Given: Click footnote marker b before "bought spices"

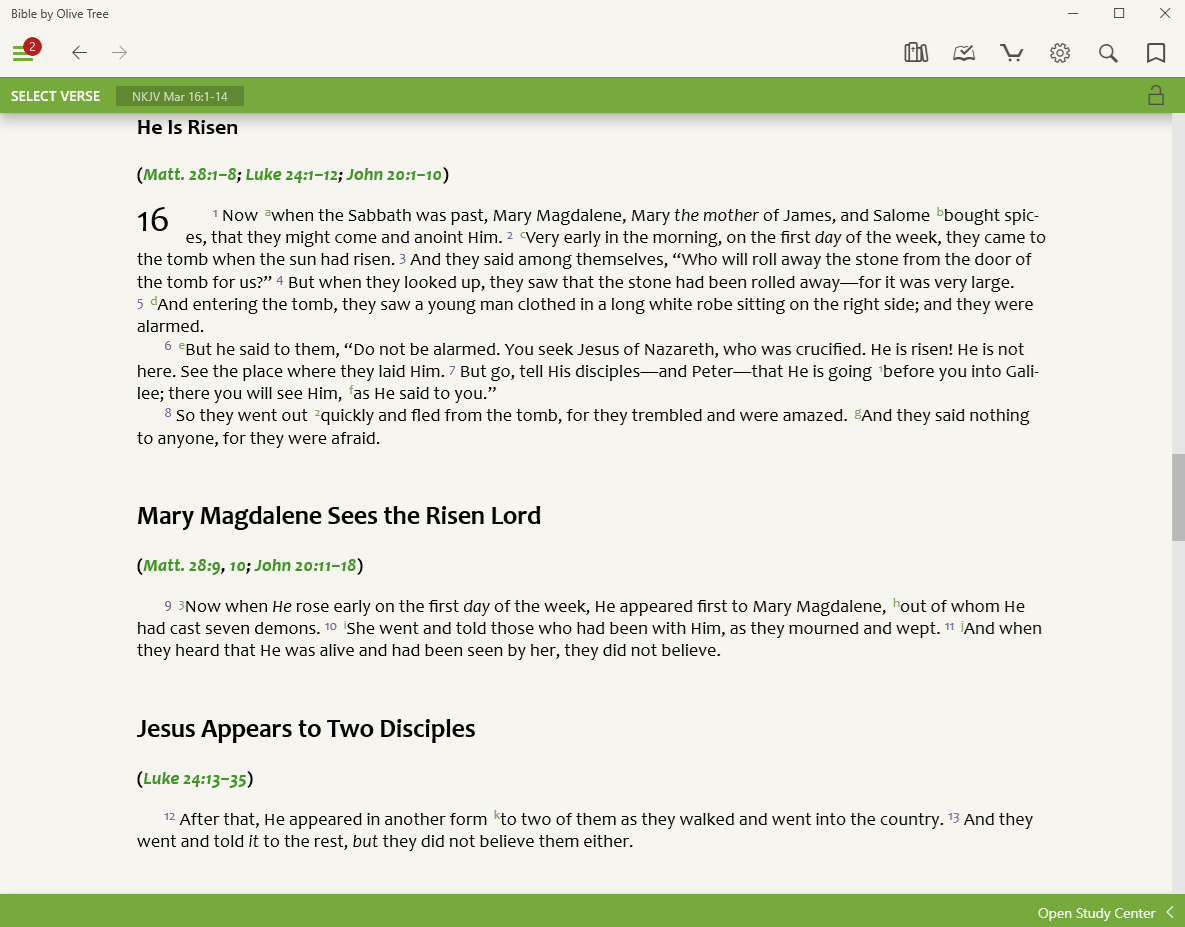Looking at the screenshot, I should (940, 212).
